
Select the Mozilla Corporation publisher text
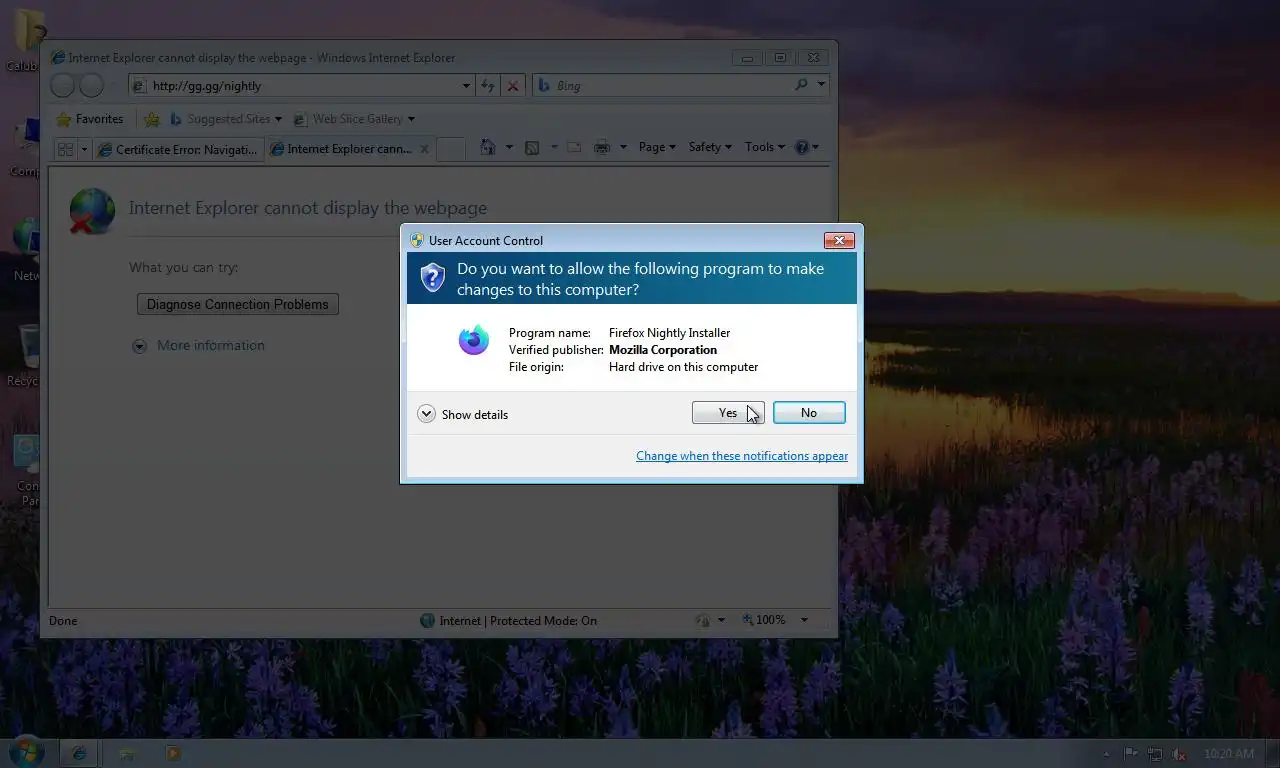point(663,350)
